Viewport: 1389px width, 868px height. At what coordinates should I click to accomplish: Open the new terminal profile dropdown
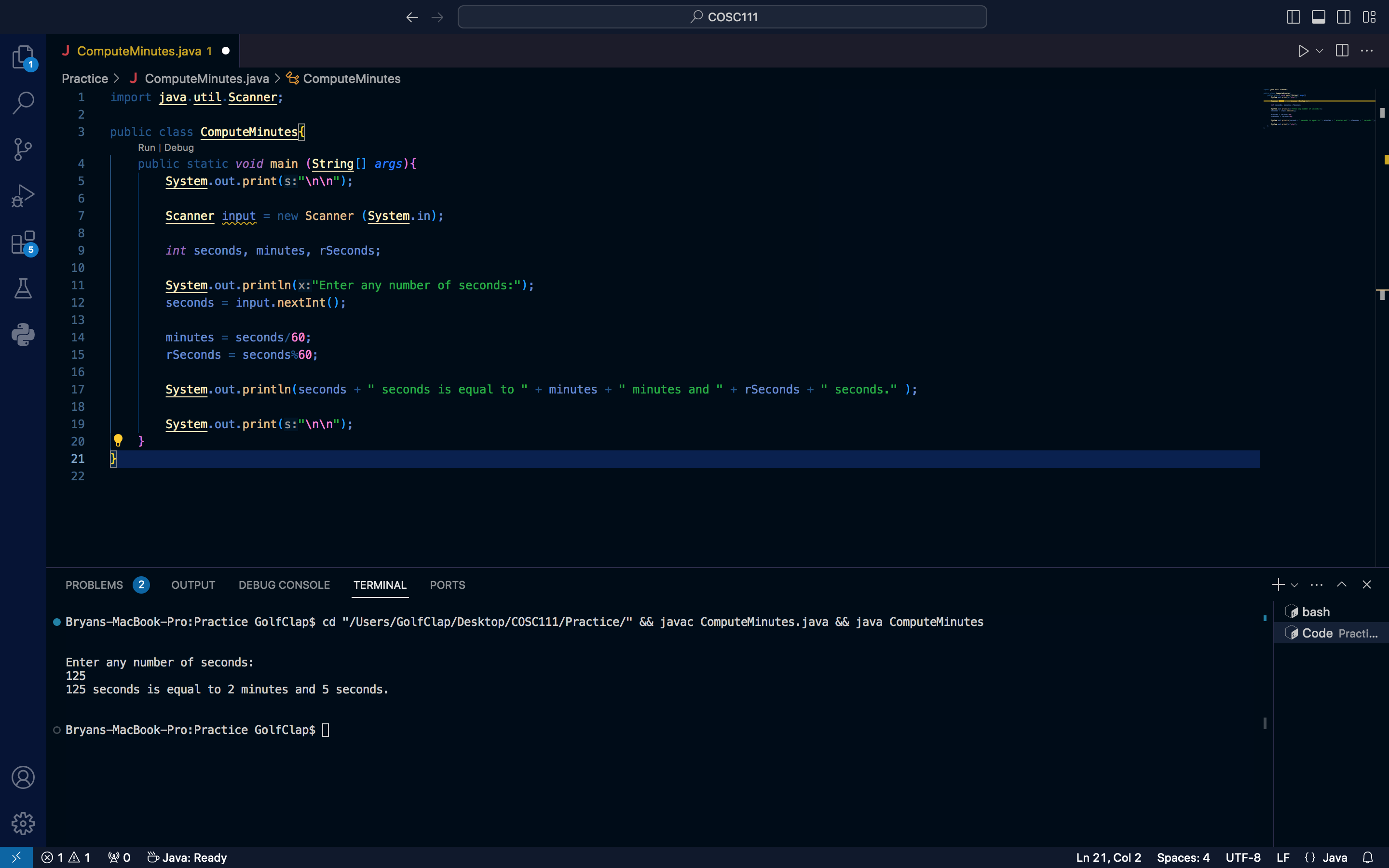tap(1294, 584)
